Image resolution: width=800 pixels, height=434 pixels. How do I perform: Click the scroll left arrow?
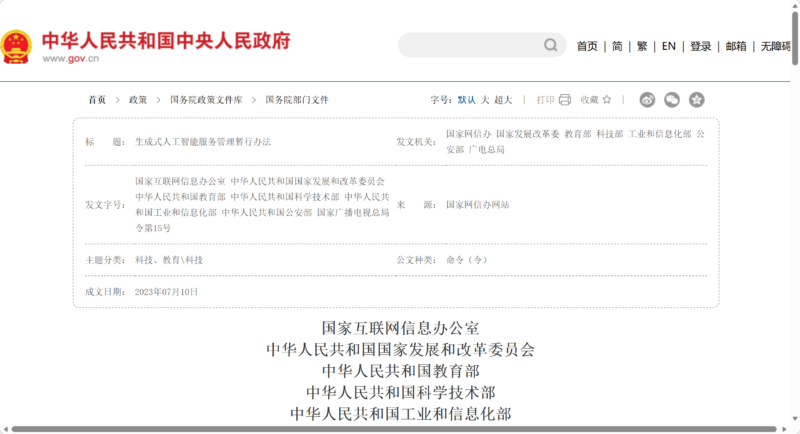click(5, 429)
